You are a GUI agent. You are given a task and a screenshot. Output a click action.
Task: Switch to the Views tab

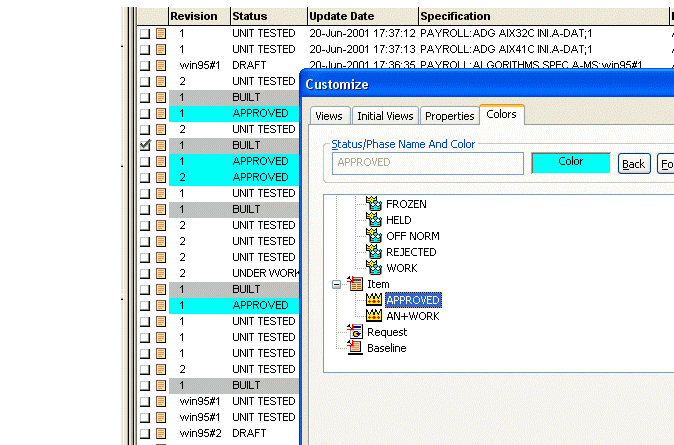pyautogui.click(x=328, y=116)
